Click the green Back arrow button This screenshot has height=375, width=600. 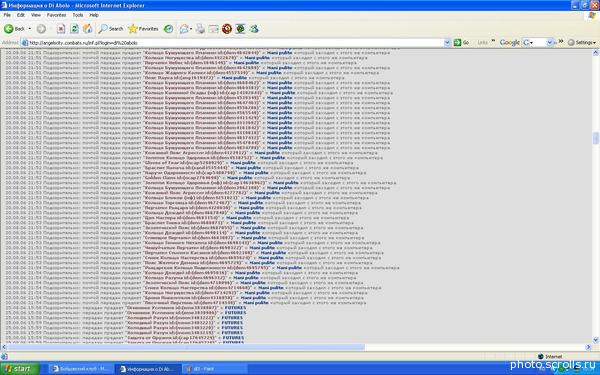coord(9,29)
